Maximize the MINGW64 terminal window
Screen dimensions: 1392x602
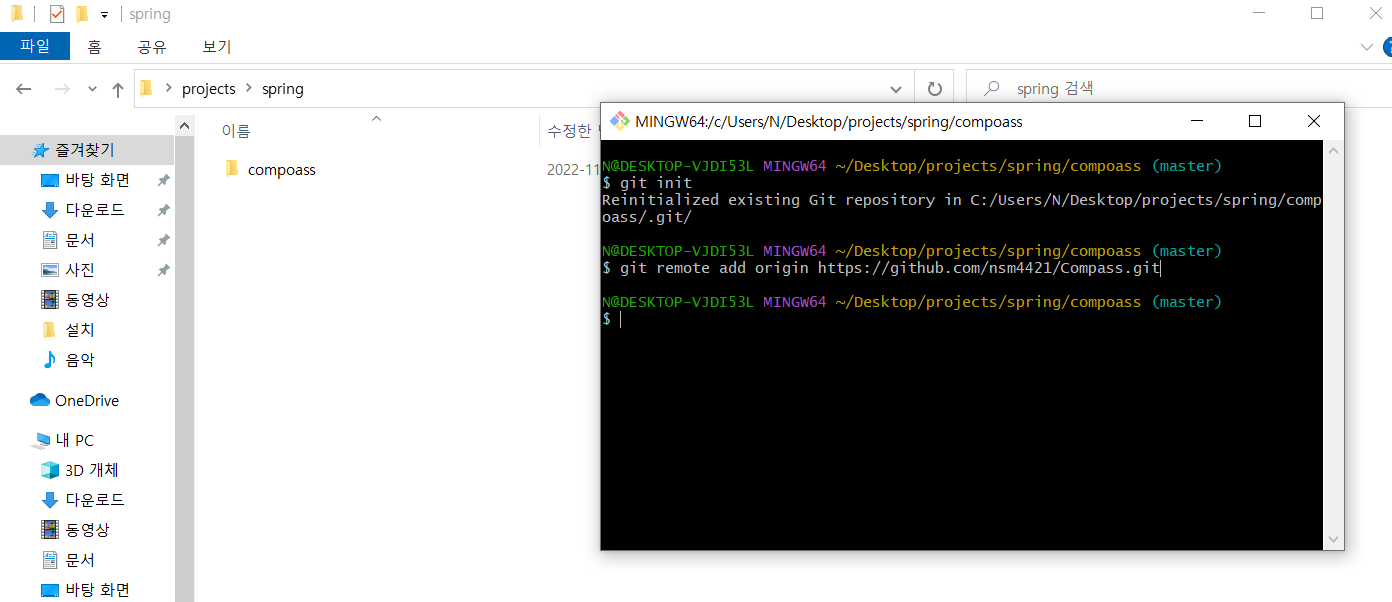[x=1255, y=121]
